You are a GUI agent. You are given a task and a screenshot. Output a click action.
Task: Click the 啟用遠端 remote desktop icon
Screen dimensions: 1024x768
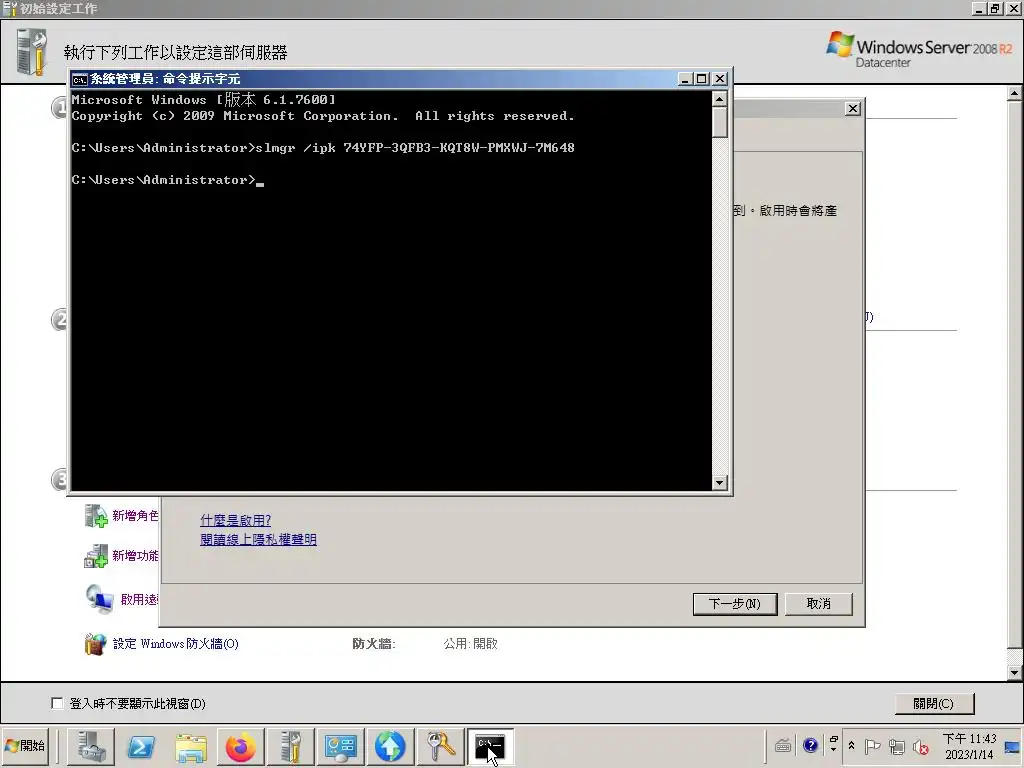tap(99, 599)
